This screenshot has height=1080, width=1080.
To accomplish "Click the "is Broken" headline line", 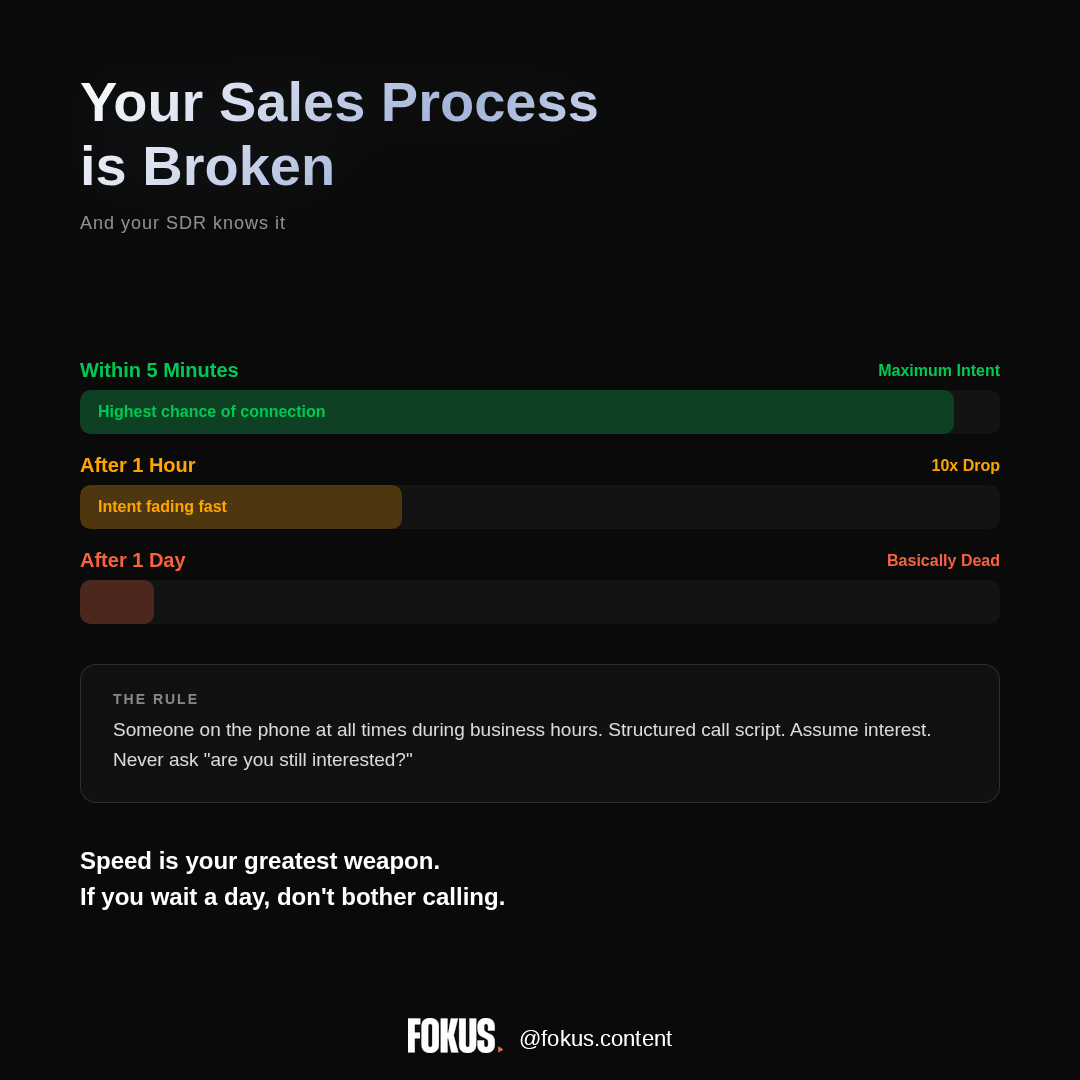I will point(207,166).
